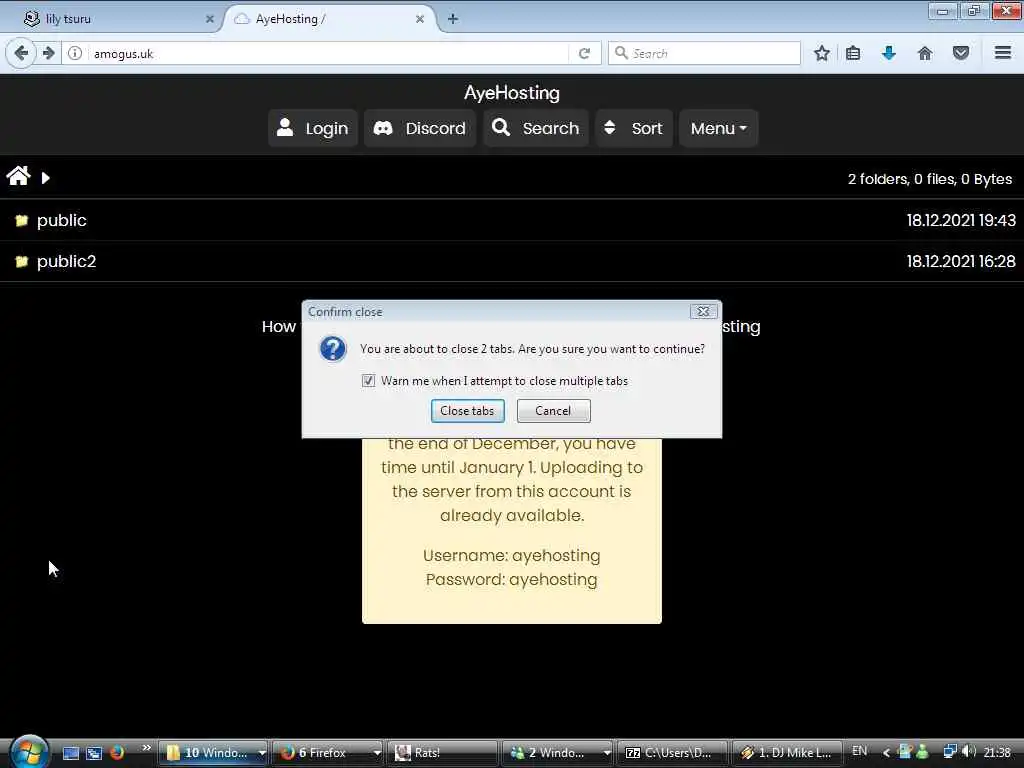The width and height of the screenshot is (1024, 768).
Task: Expand quick launch chevron
Action: (146, 748)
